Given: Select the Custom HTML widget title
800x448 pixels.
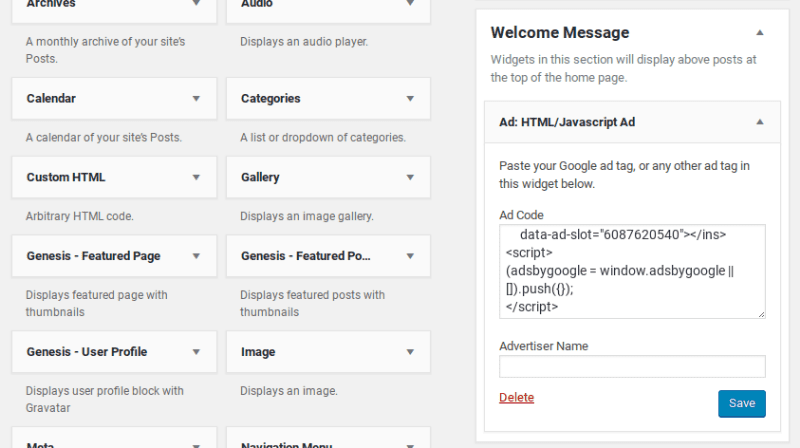Looking at the screenshot, I should pyautogui.click(x=66, y=178).
